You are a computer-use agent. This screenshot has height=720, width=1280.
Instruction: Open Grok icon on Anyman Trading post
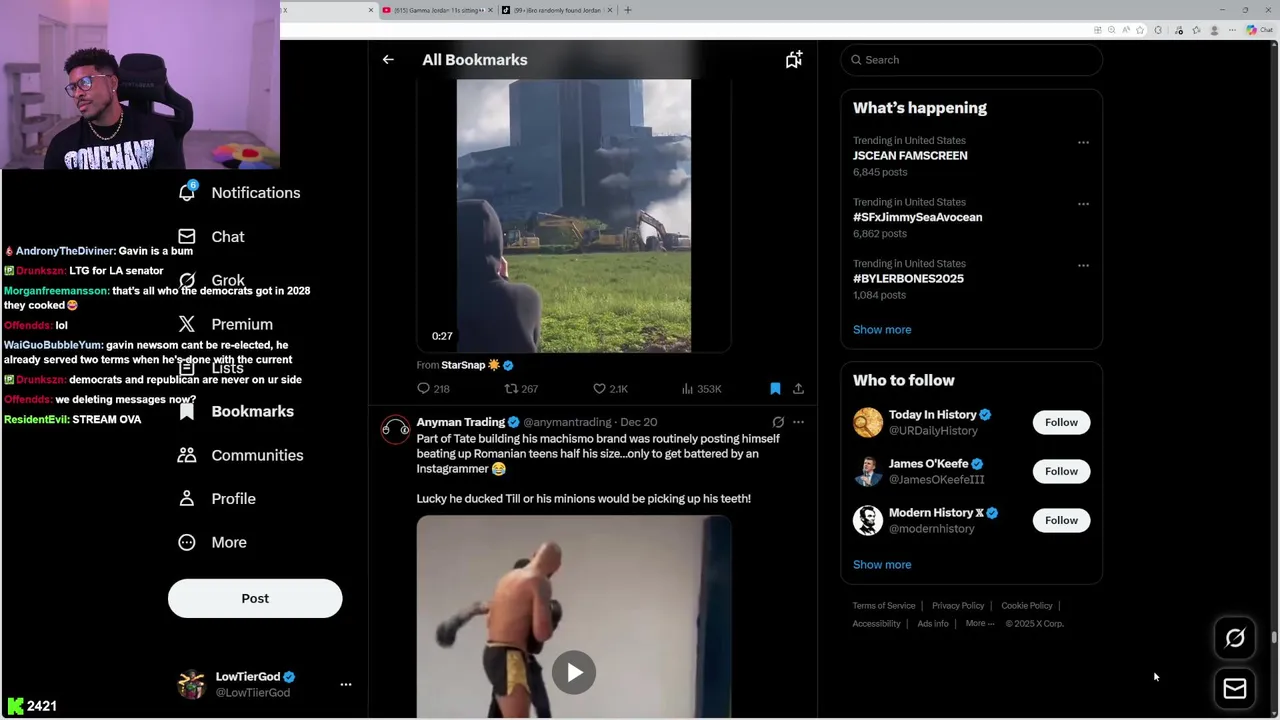coord(778,422)
